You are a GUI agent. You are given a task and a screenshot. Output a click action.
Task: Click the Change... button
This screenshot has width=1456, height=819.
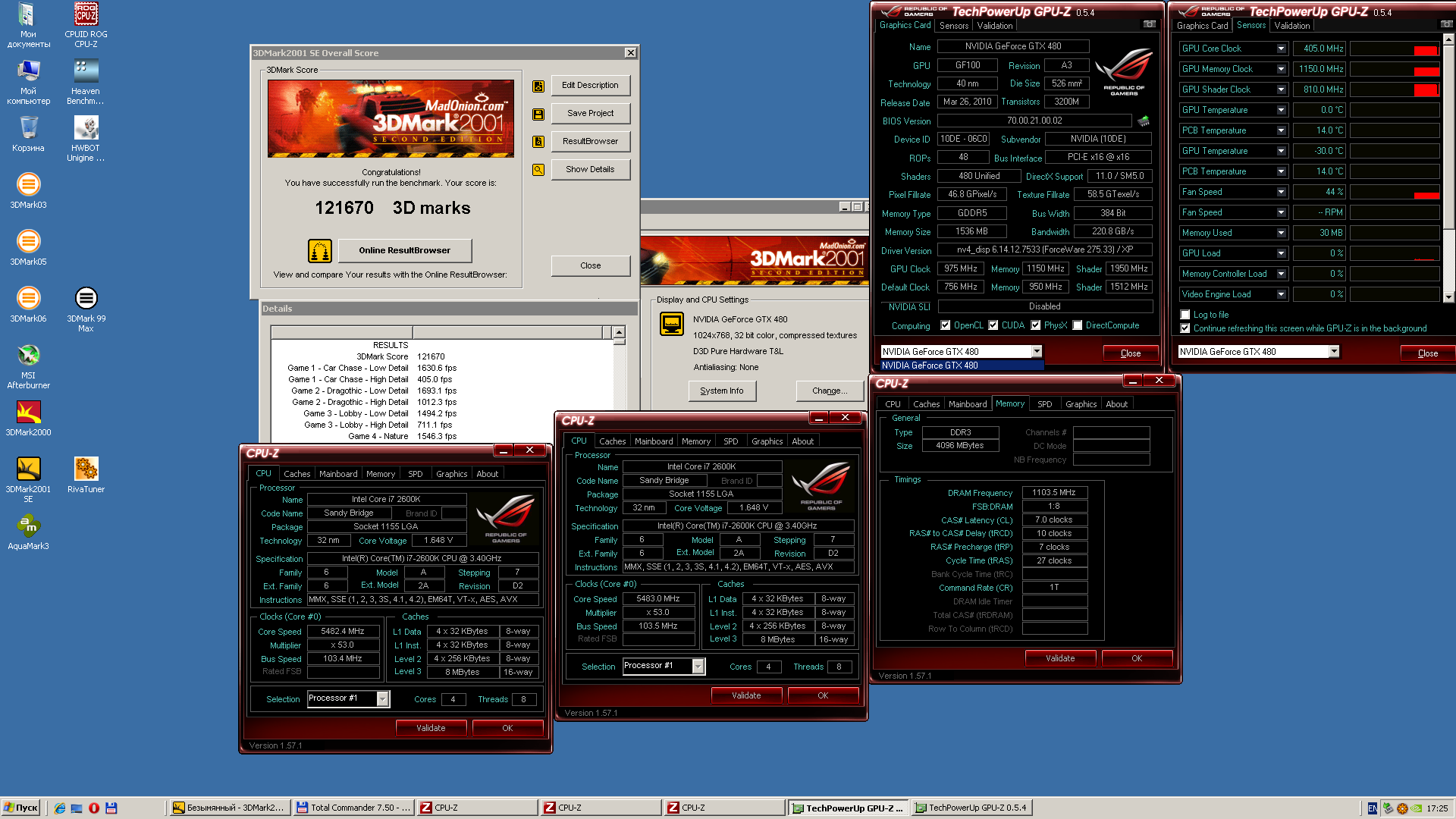830,391
